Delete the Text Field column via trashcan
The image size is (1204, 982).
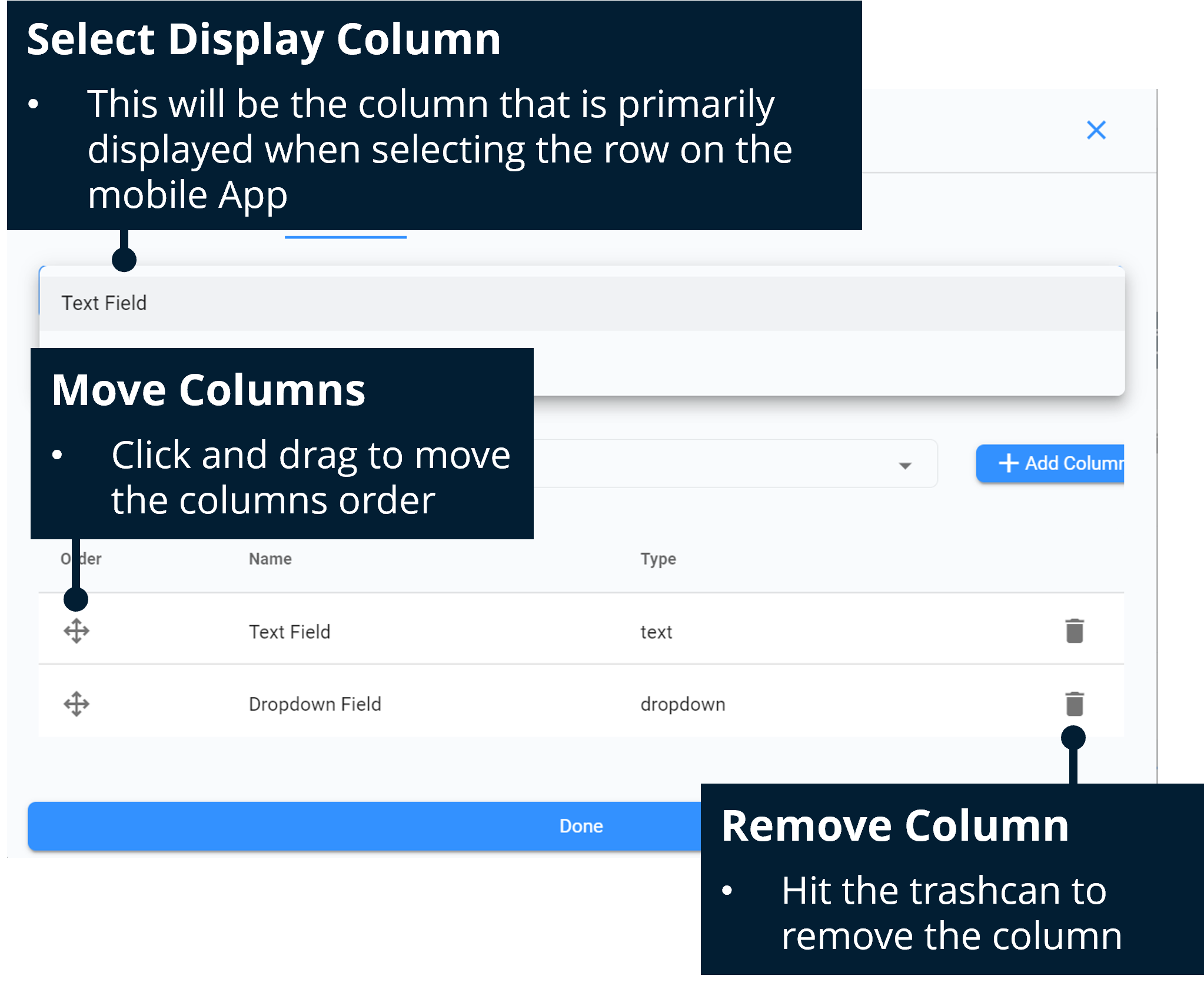click(1074, 631)
